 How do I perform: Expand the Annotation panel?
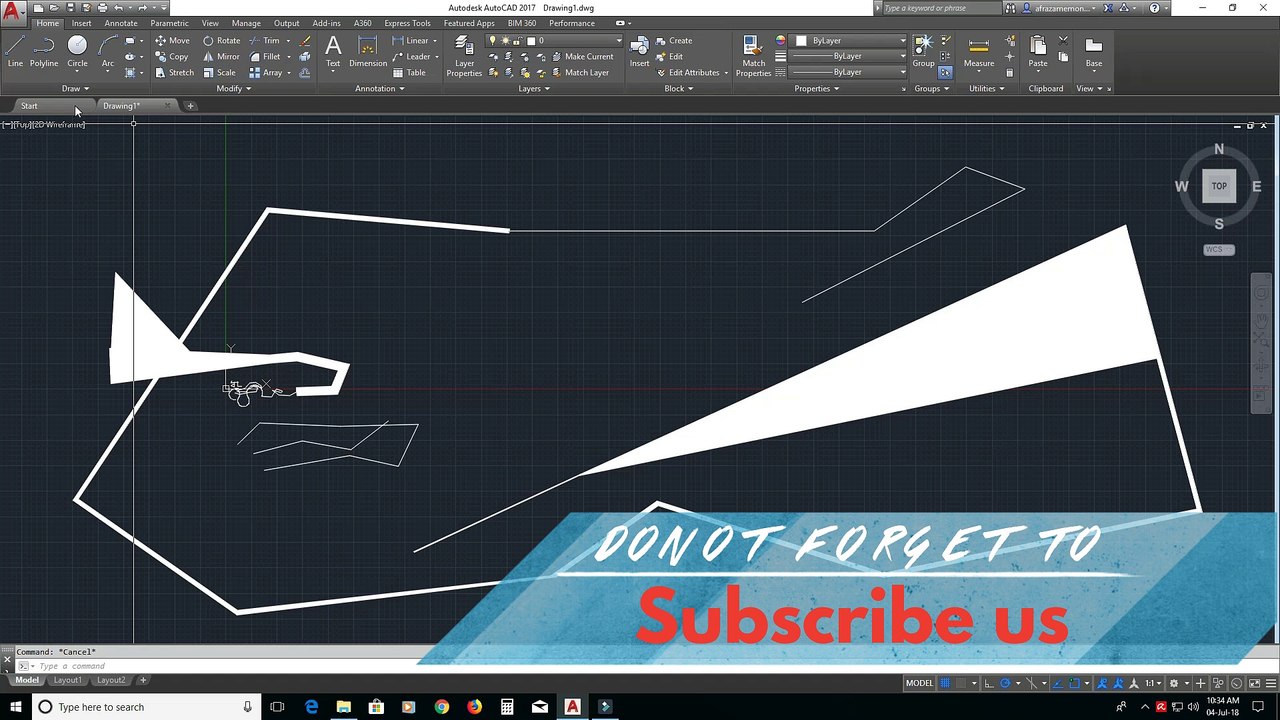pos(380,89)
